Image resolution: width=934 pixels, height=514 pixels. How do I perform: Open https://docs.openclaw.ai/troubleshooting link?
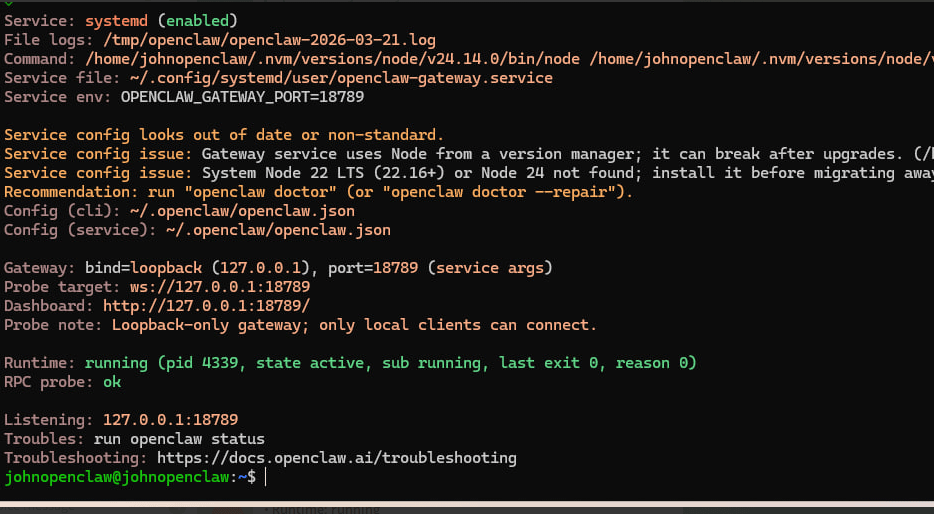pyautogui.click(x=337, y=458)
